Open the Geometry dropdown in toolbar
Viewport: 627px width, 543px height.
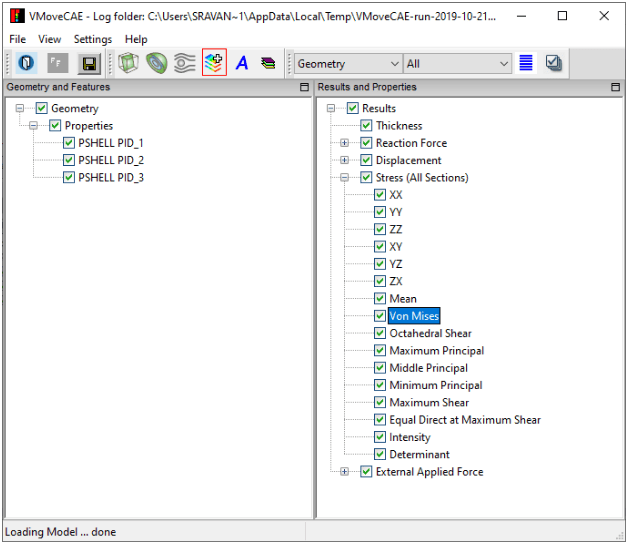(x=349, y=64)
